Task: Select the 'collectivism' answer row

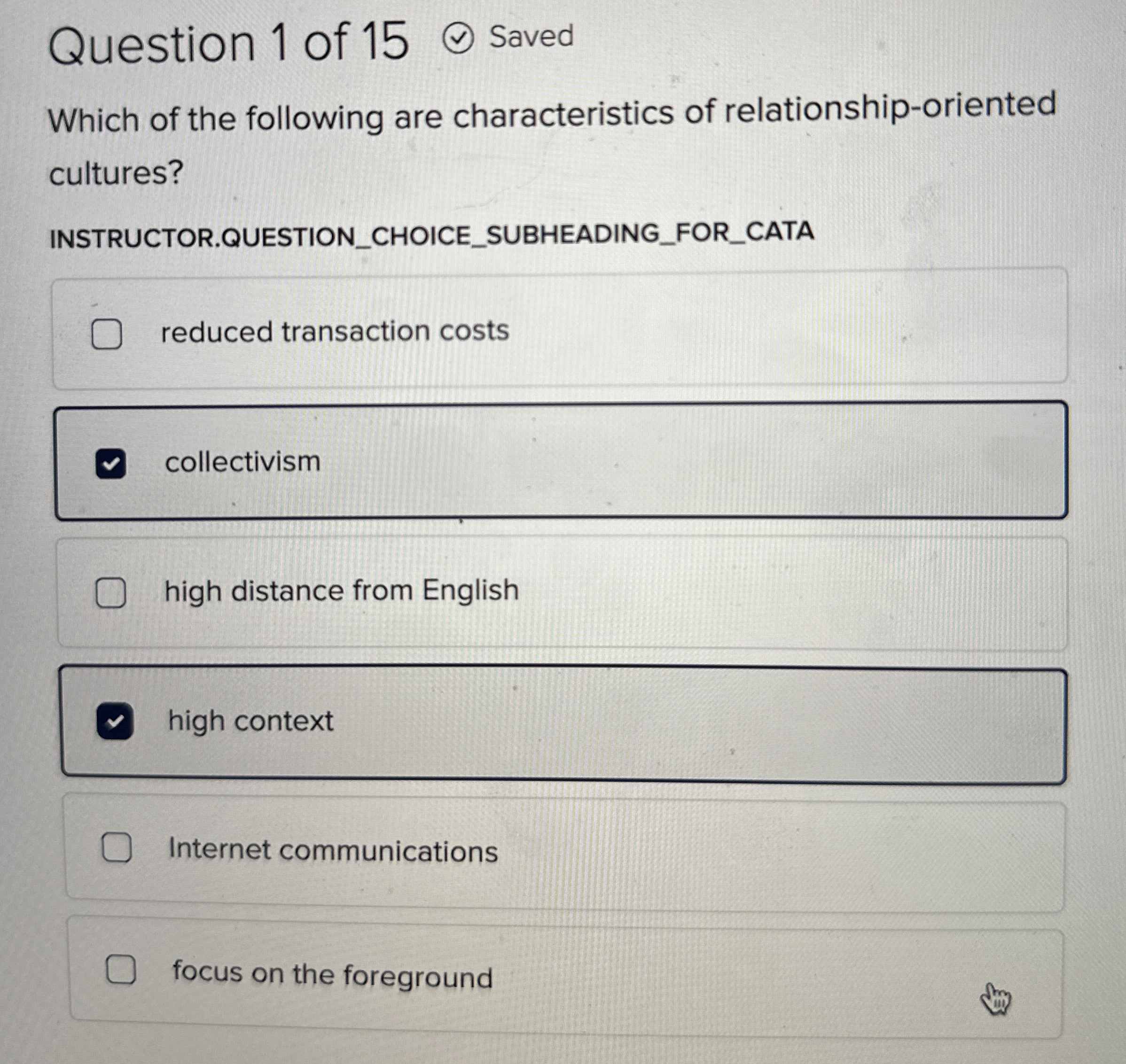Action: [x=562, y=462]
